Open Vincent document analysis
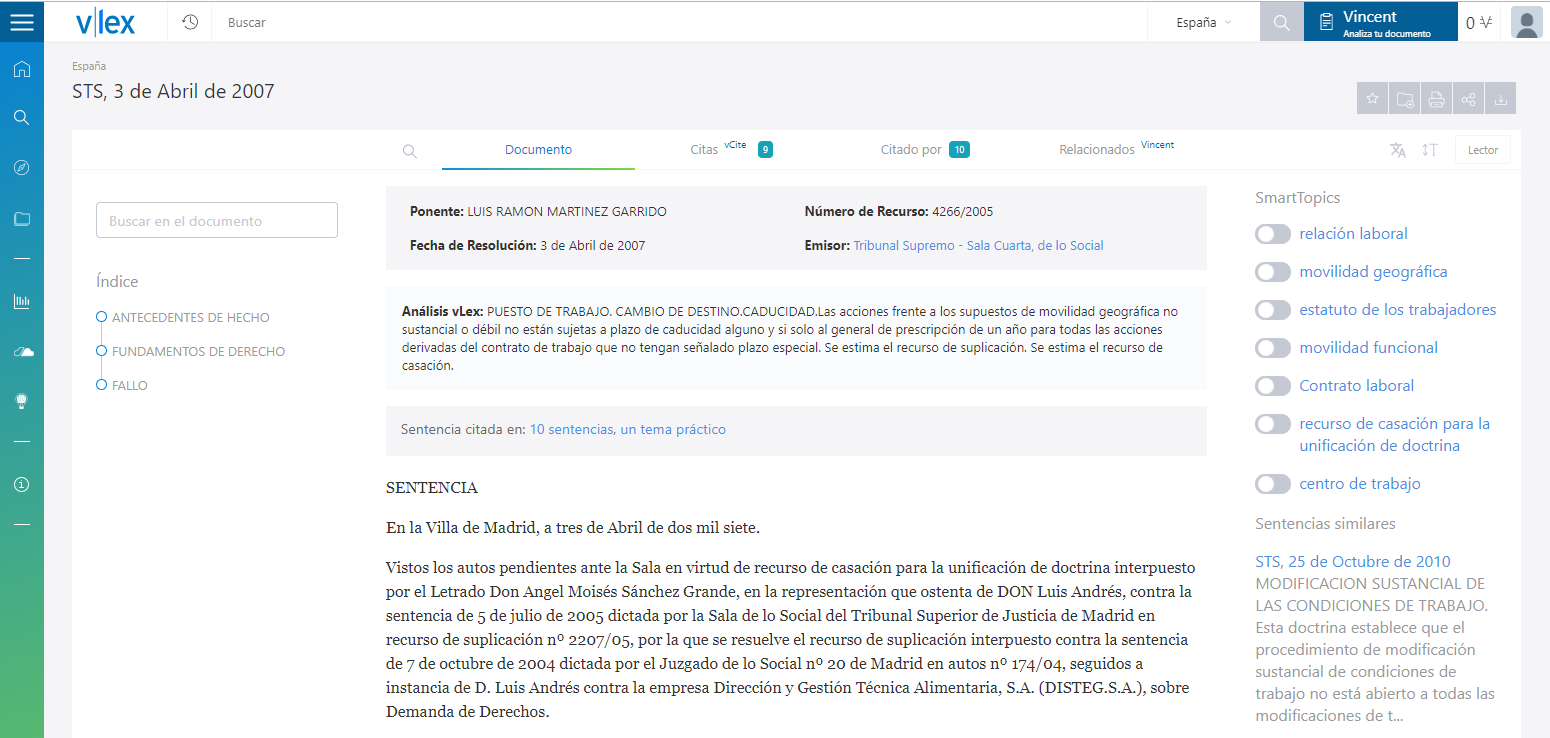 (1380, 21)
